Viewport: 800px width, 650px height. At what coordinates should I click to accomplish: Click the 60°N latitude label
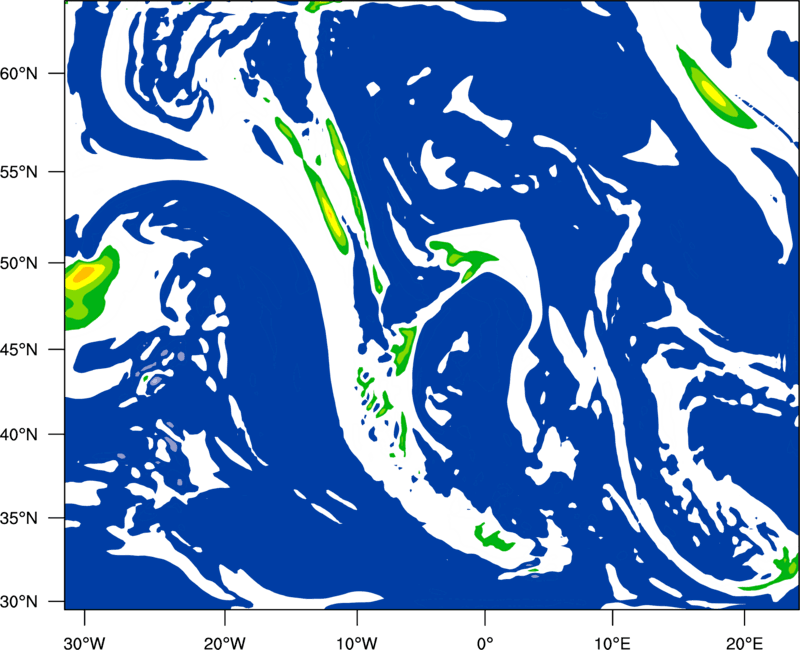19,74
